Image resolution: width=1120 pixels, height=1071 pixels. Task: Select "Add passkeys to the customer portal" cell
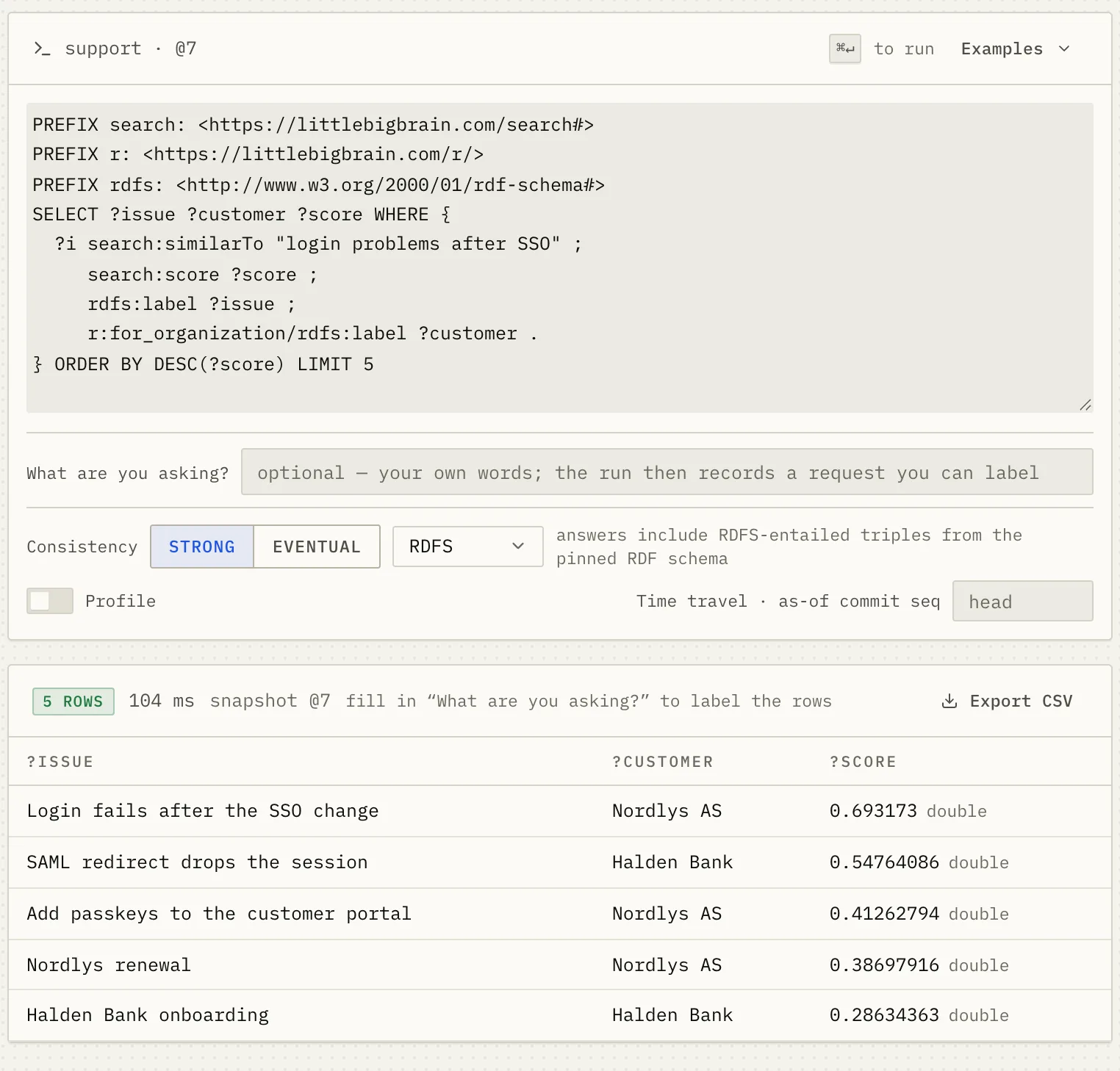[219, 914]
